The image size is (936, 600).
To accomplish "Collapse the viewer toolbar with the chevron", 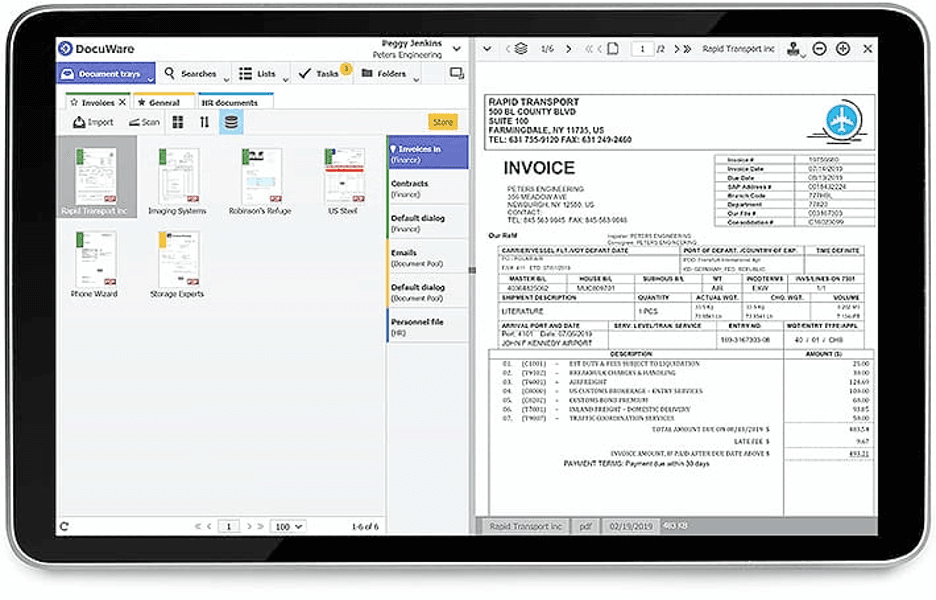I will [x=487, y=46].
